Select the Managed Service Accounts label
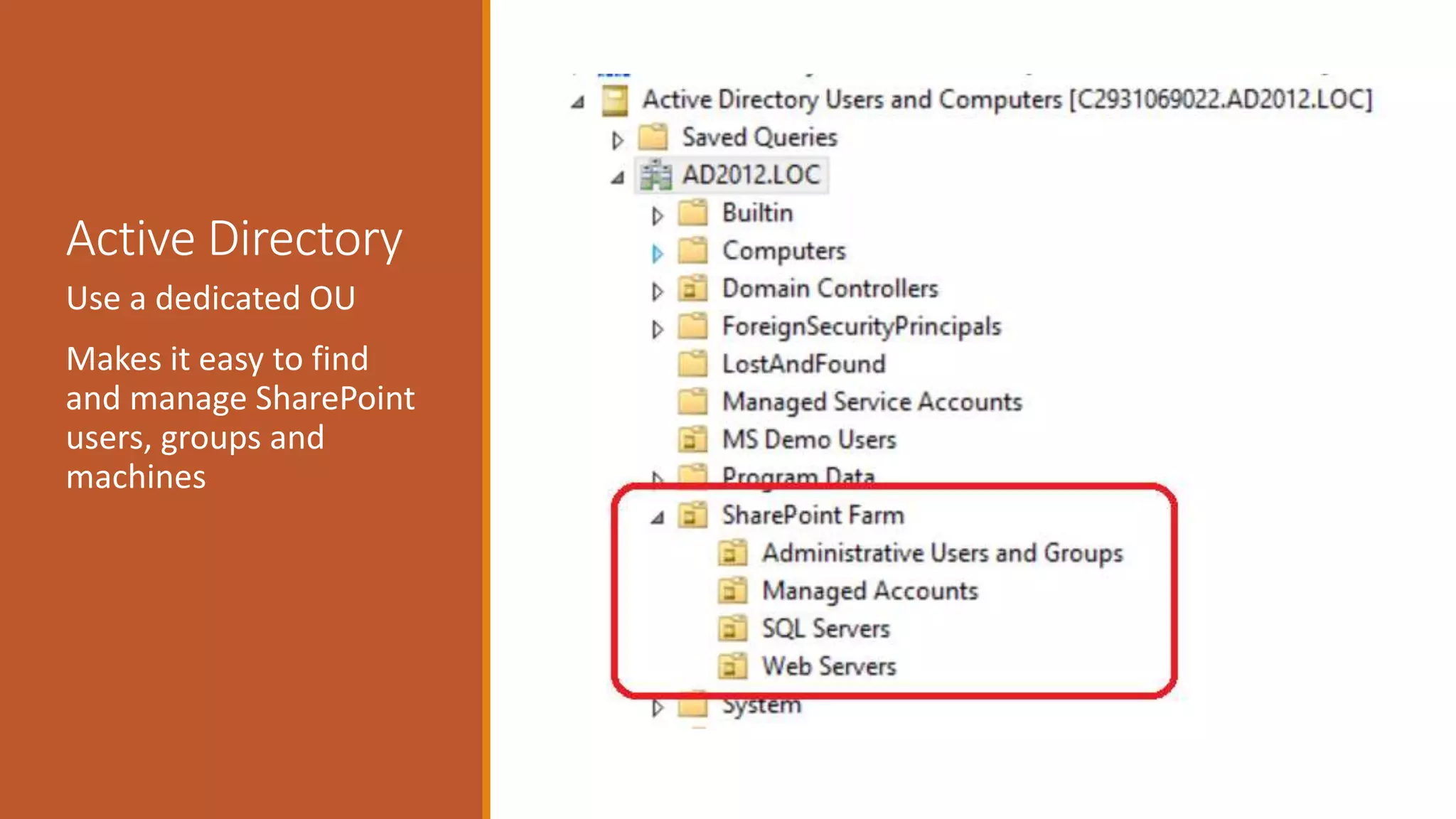Screen dimensions: 1456x819 872,402
